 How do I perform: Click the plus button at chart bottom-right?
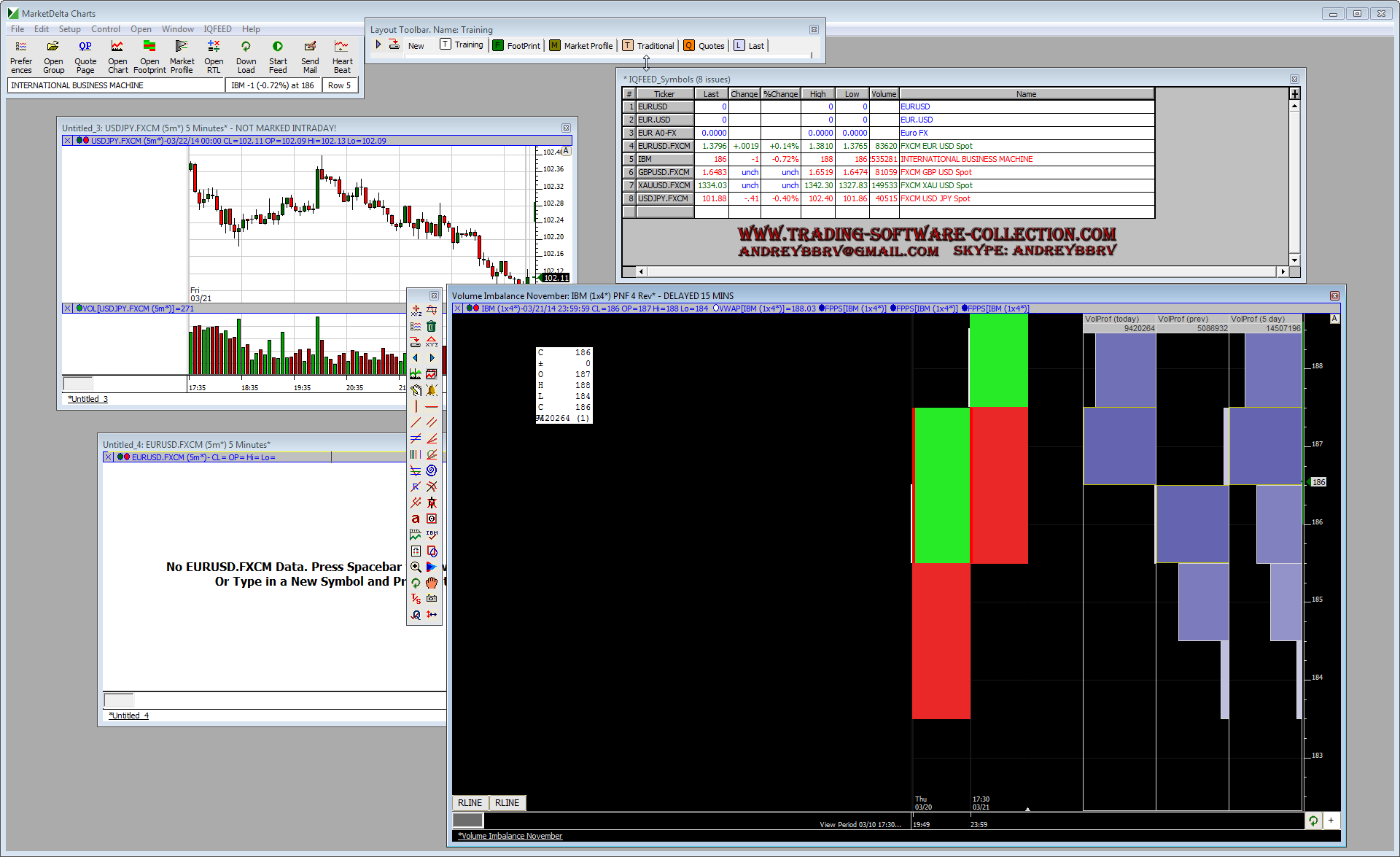1331,821
